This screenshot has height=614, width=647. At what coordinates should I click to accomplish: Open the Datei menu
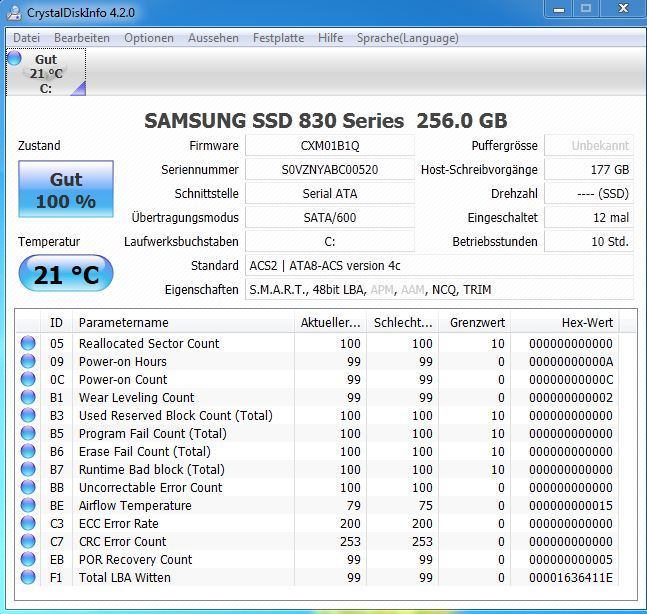click(x=26, y=38)
